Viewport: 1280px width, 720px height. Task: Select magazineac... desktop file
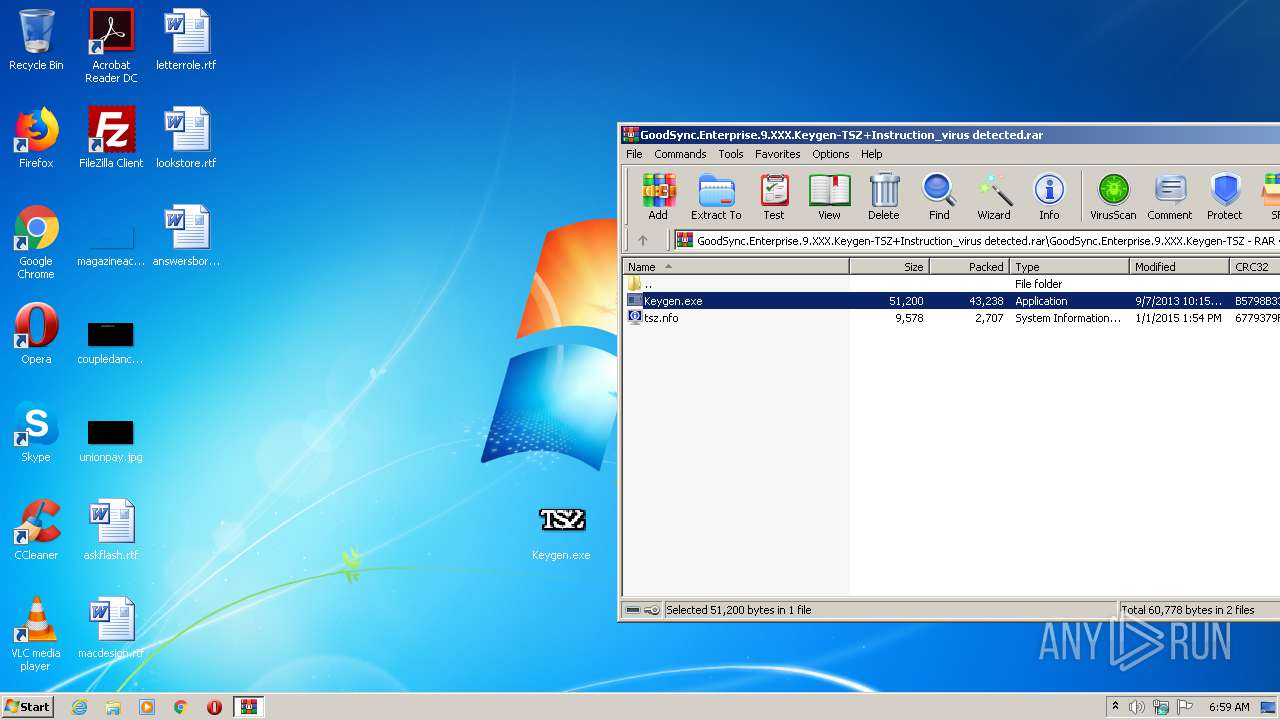tap(111, 247)
